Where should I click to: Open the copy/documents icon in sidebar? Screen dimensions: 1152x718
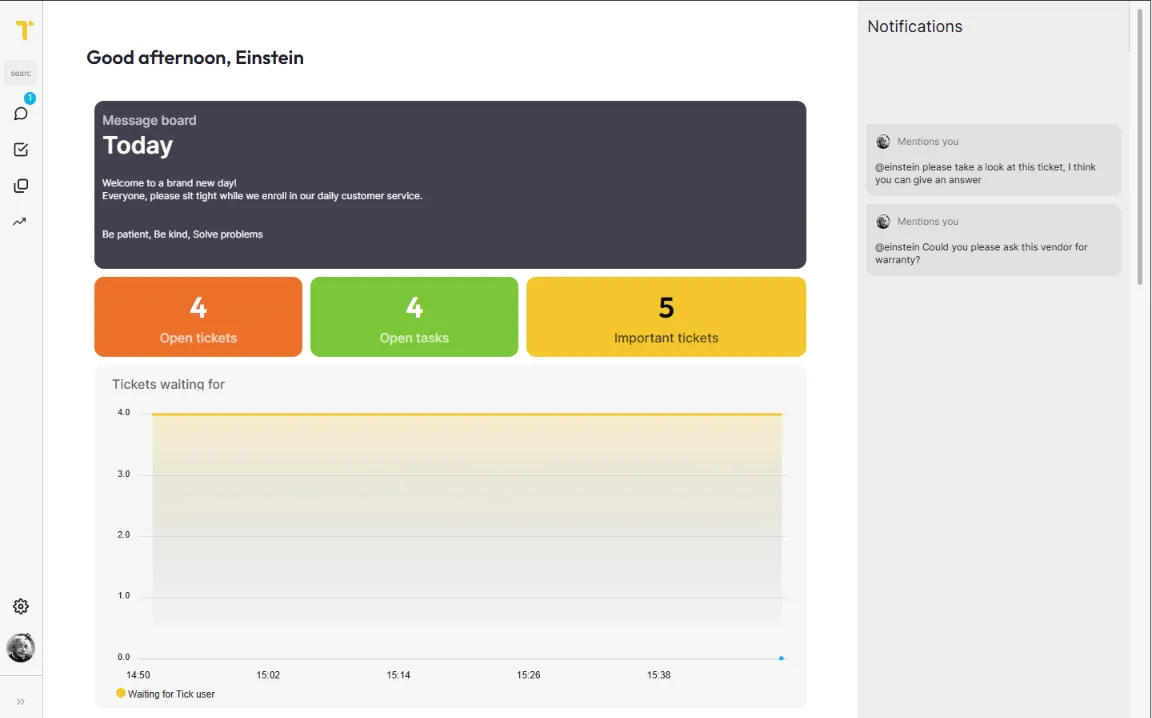click(x=21, y=185)
